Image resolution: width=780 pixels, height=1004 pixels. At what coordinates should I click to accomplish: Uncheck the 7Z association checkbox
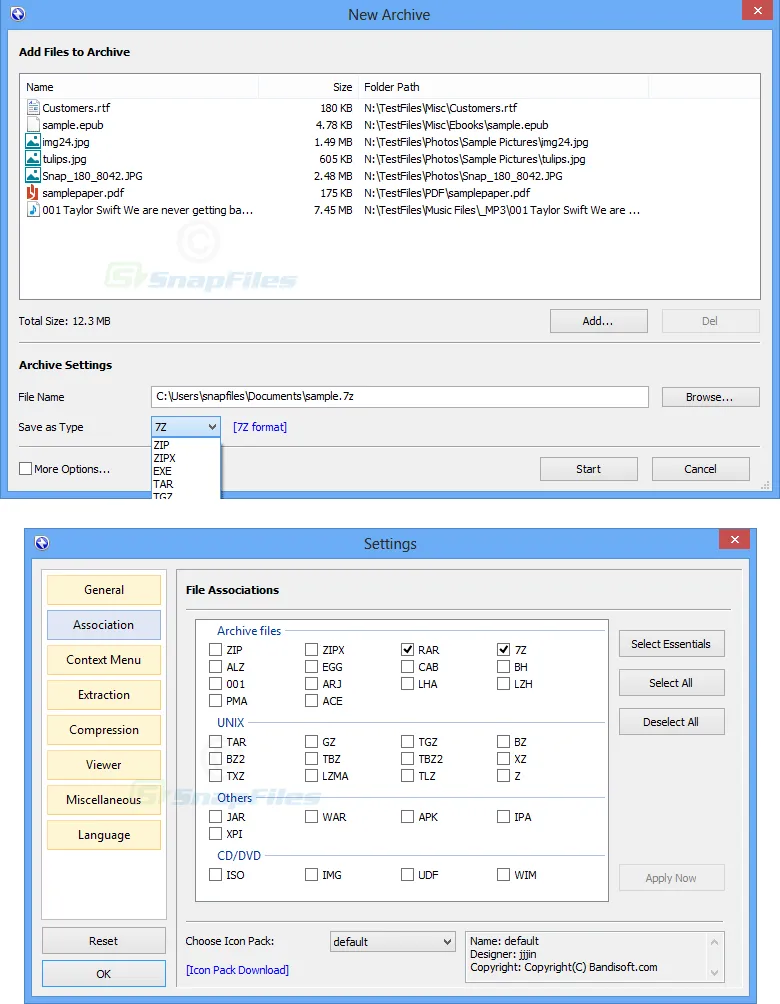tap(503, 649)
